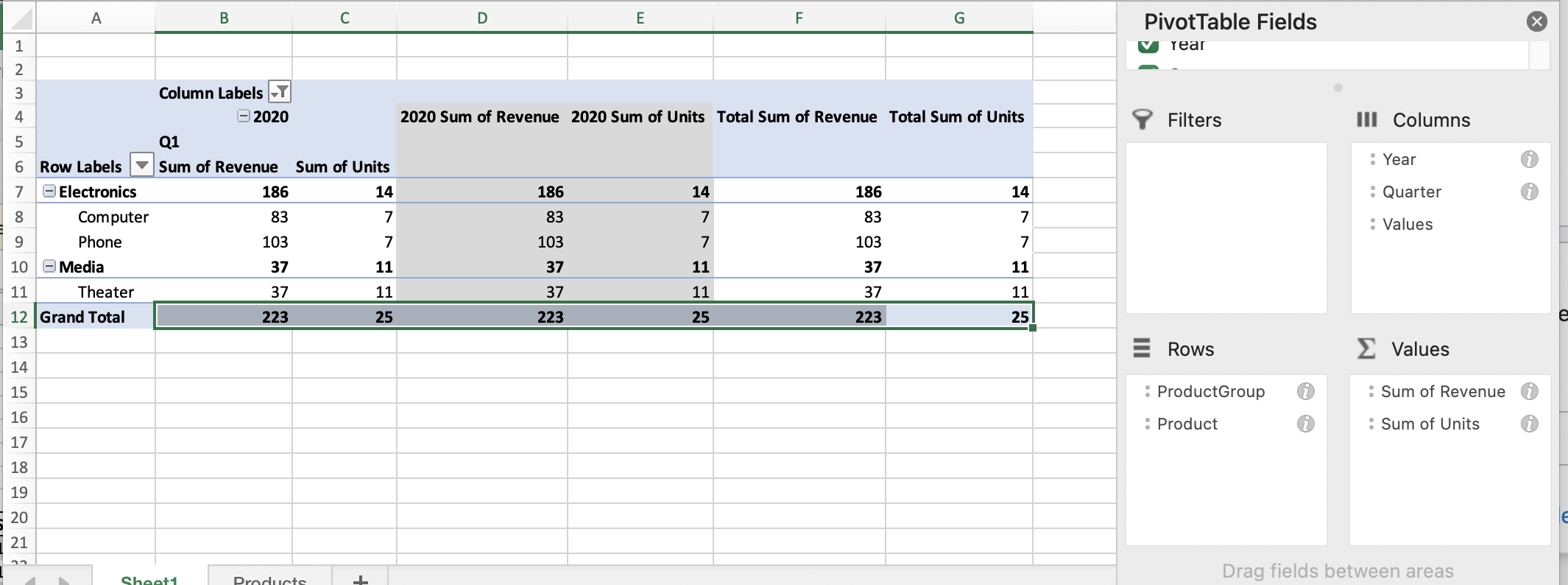Select row 12 header

pyautogui.click(x=19, y=317)
